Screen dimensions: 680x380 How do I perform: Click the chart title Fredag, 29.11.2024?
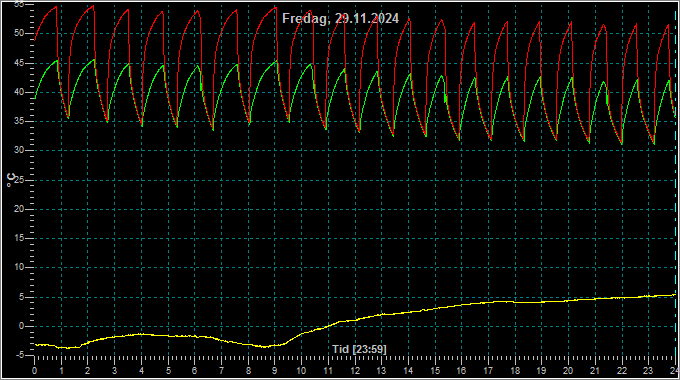point(340,19)
